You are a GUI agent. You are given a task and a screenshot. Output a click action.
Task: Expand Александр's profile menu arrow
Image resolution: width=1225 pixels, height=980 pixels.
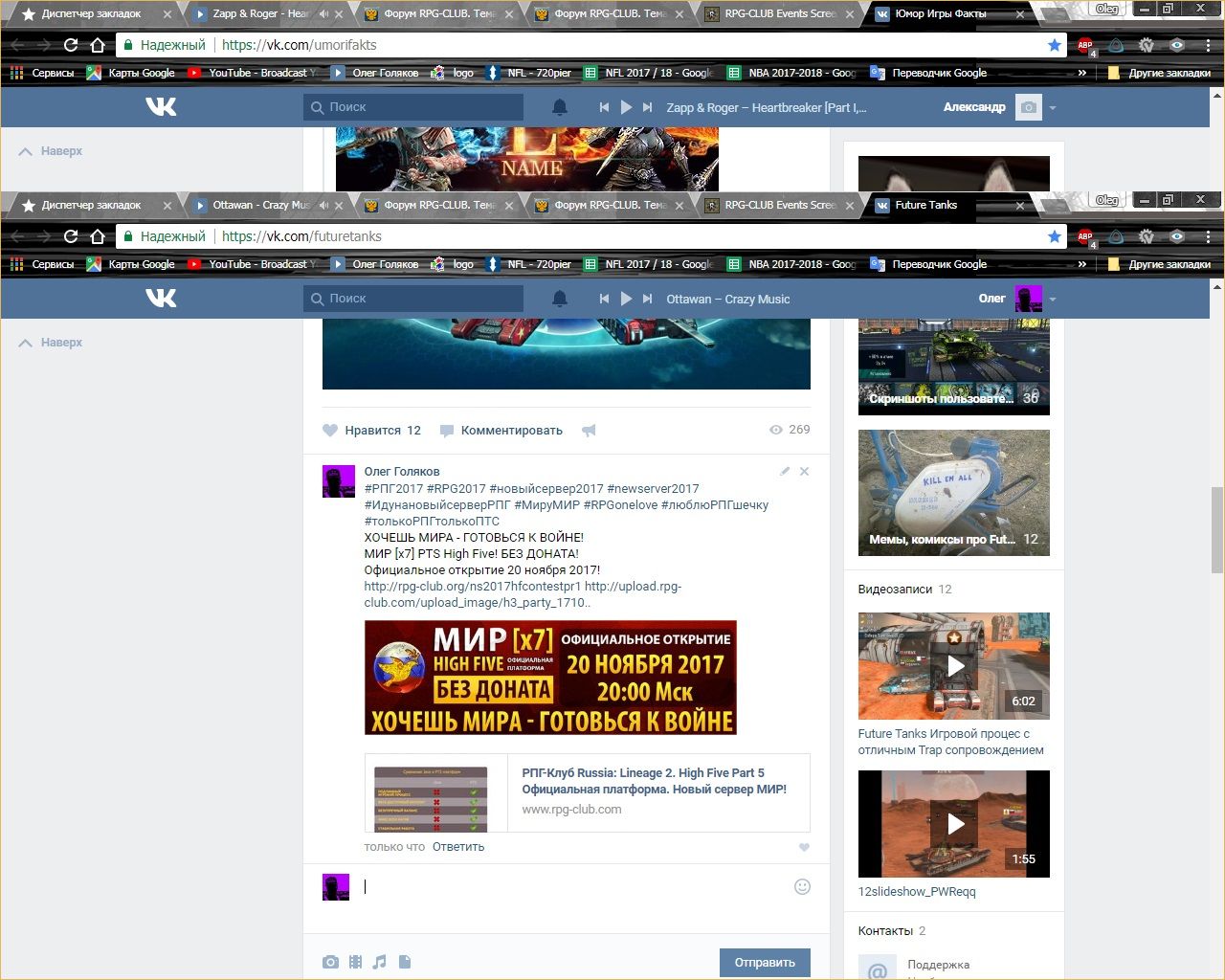[1053, 108]
